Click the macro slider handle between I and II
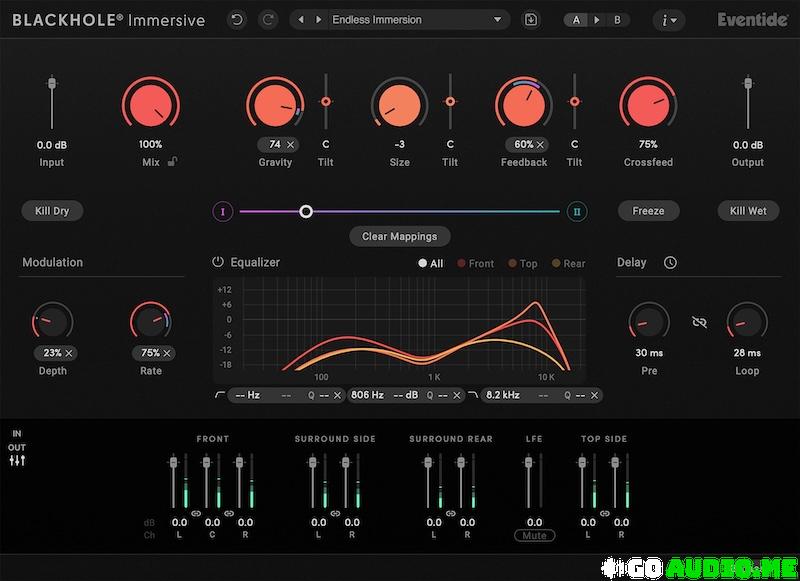The height and width of the screenshot is (581, 800). tap(306, 211)
